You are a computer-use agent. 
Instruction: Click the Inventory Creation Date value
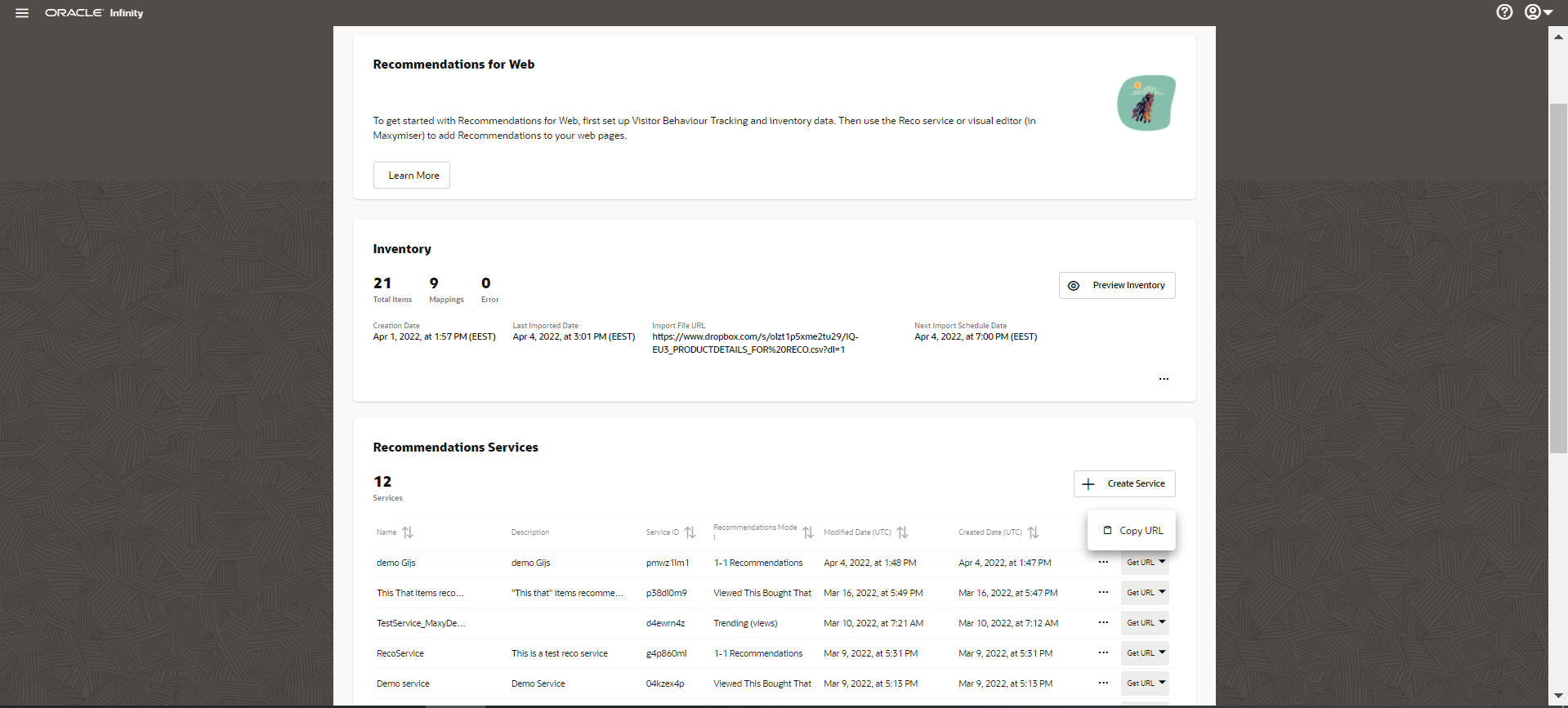coord(435,336)
